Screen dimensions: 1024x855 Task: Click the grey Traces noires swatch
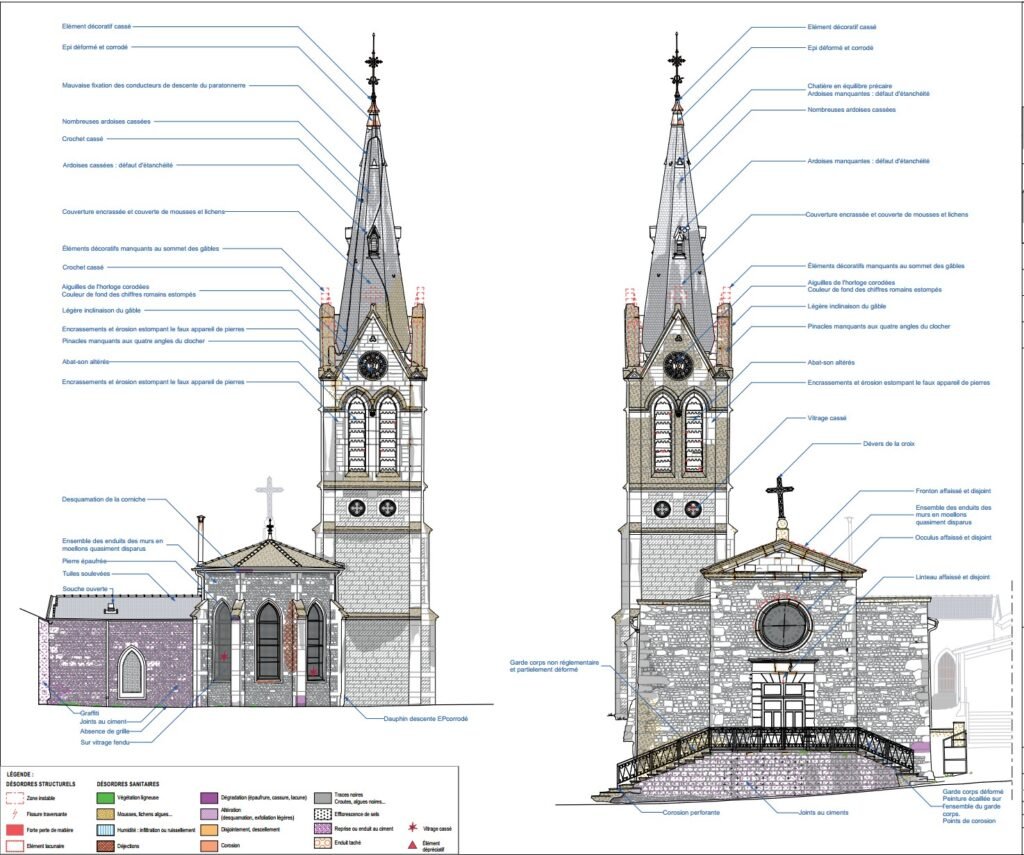point(323,798)
